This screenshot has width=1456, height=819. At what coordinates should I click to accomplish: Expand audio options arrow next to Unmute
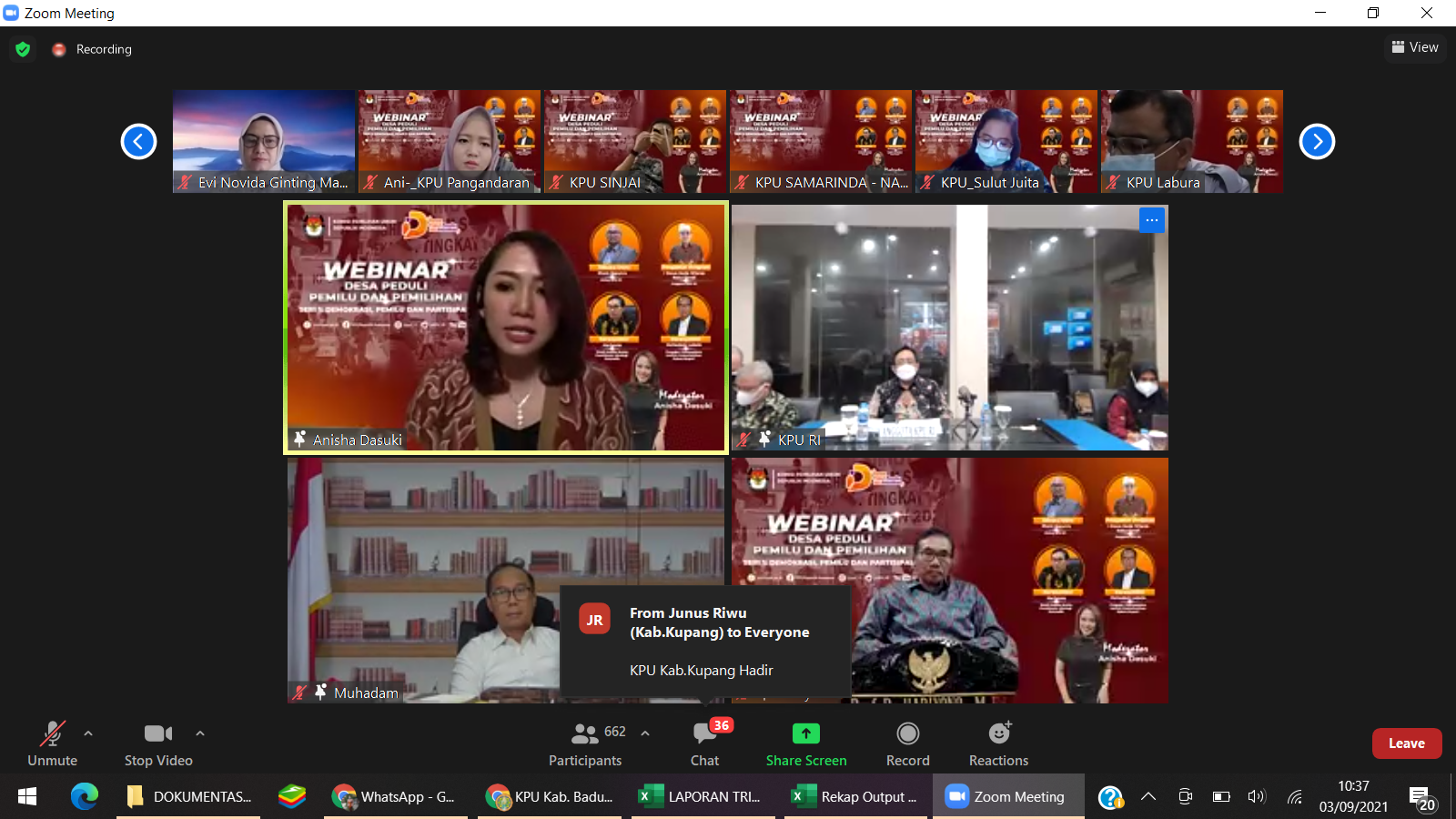coord(88,733)
